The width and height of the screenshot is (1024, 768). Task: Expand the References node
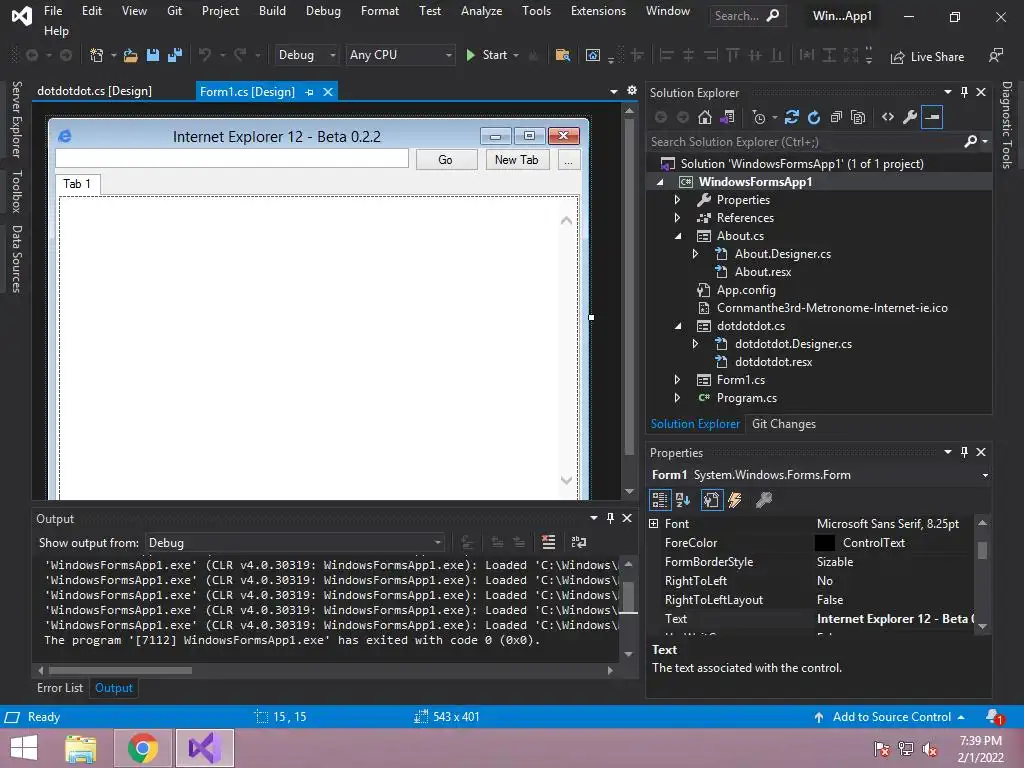(x=677, y=218)
